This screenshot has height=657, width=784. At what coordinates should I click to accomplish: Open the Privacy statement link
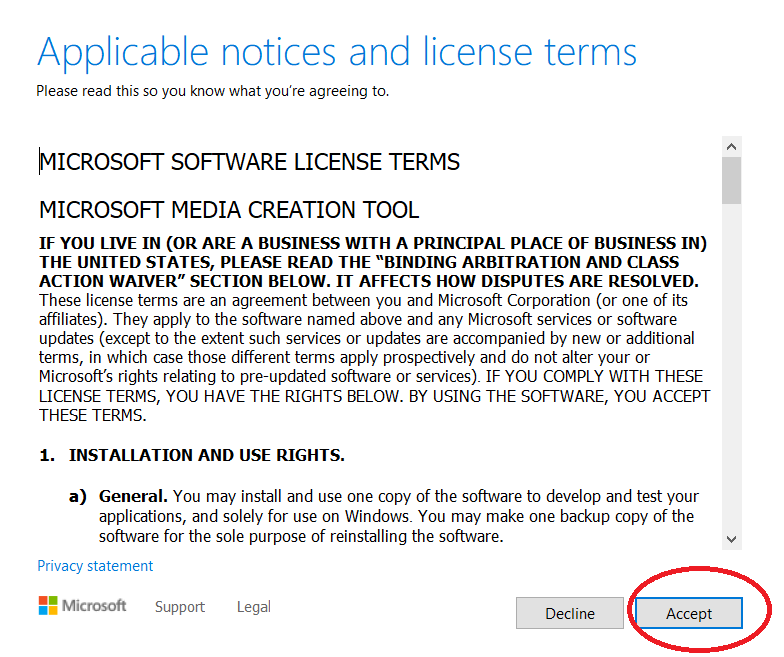pos(95,566)
